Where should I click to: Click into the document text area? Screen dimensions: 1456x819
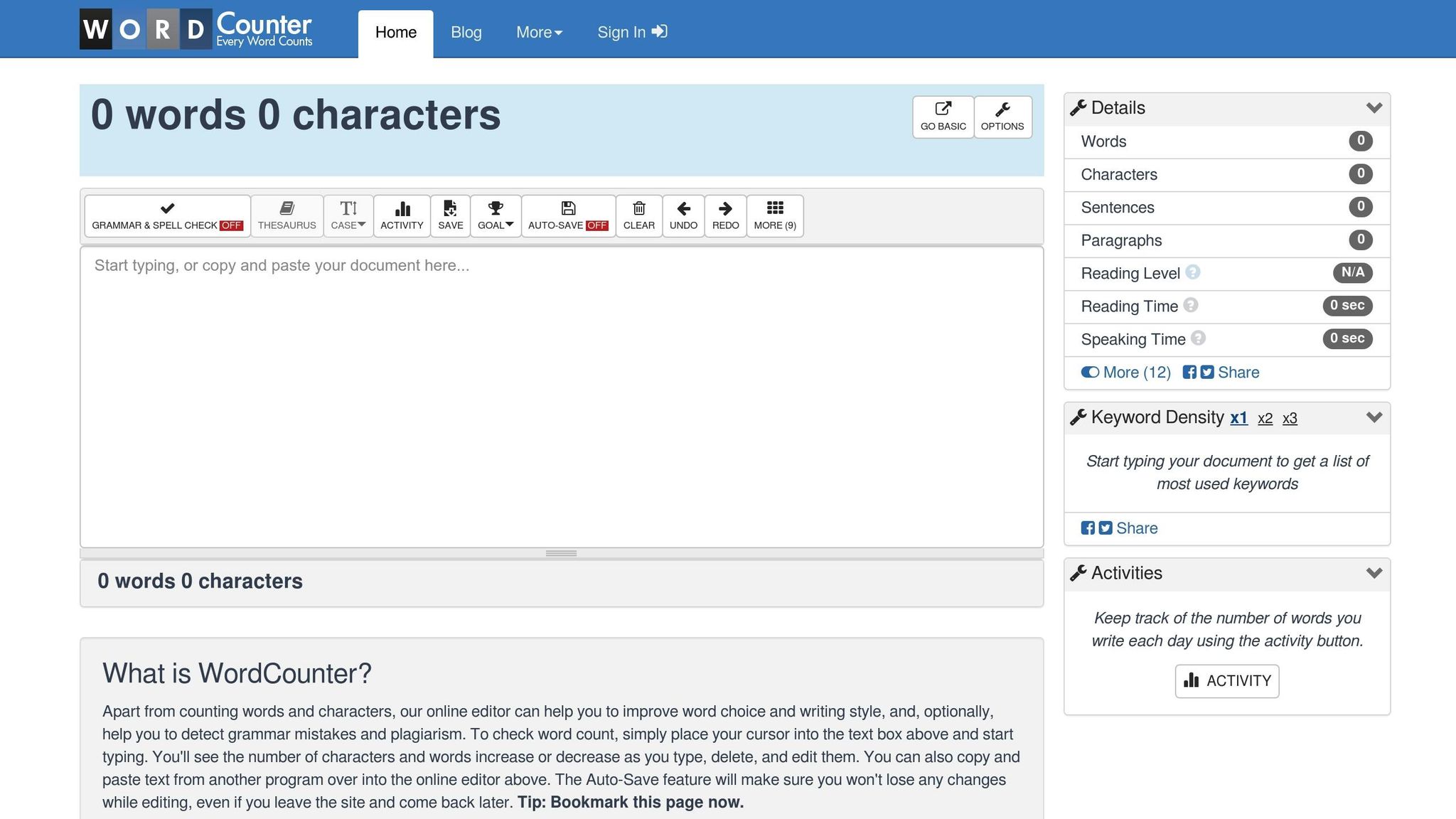click(x=562, y=397)
